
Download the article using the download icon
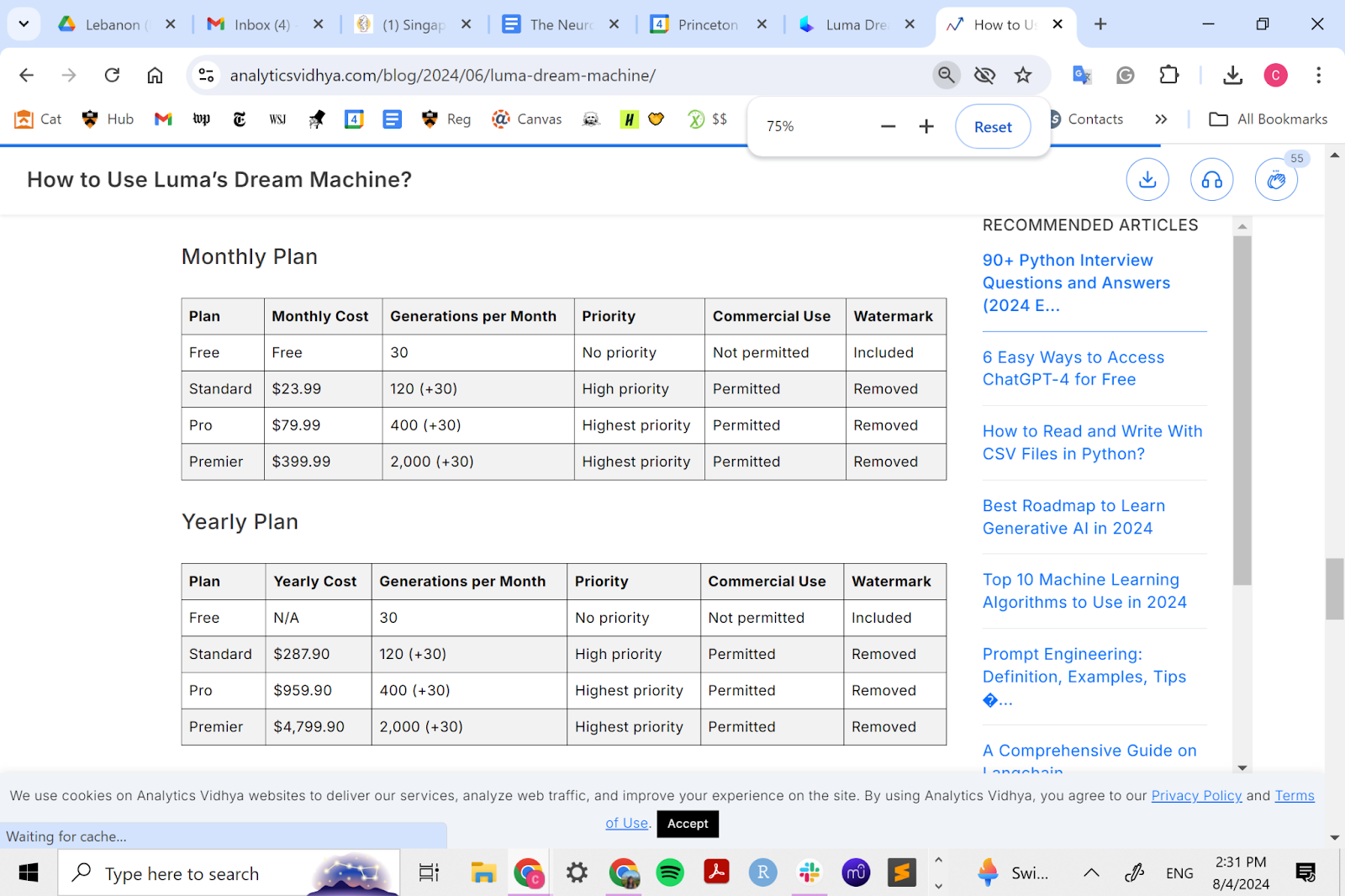coord(1147,180)
